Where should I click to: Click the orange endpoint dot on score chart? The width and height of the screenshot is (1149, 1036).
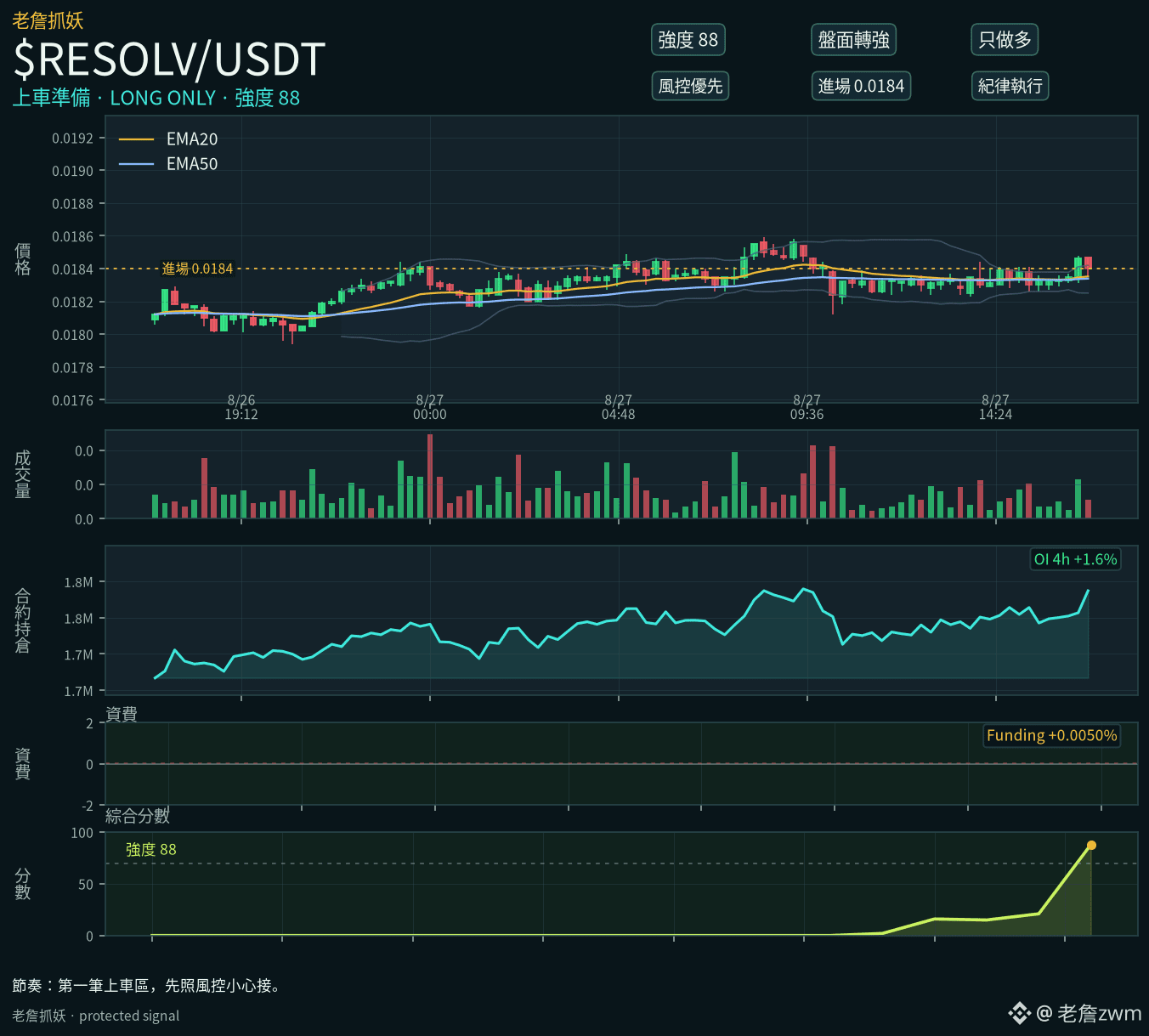point(1091,845)
